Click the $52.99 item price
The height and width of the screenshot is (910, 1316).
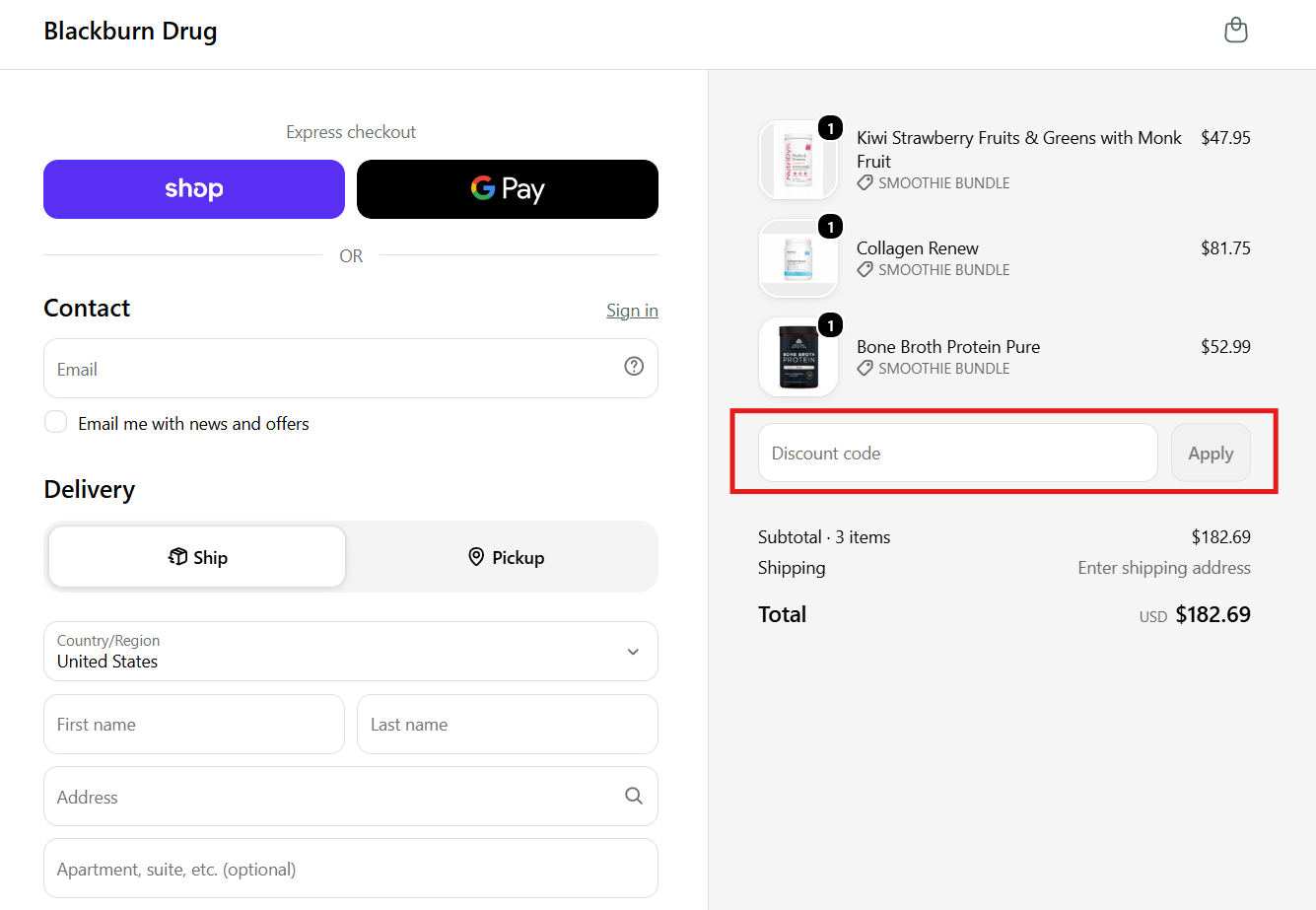1225,347
